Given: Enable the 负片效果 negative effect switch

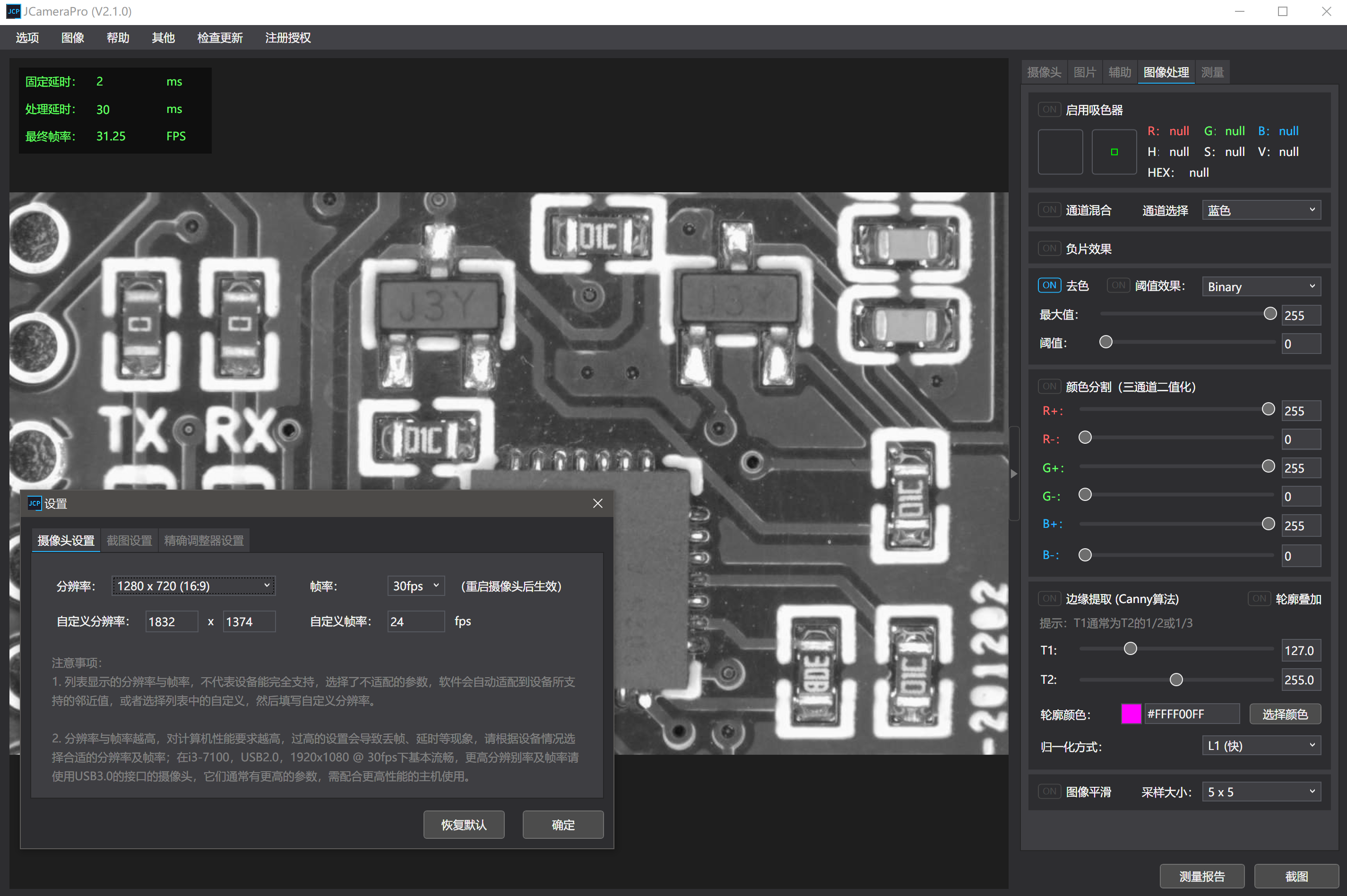Looking at the screenshot, I should click(1049, 249).
